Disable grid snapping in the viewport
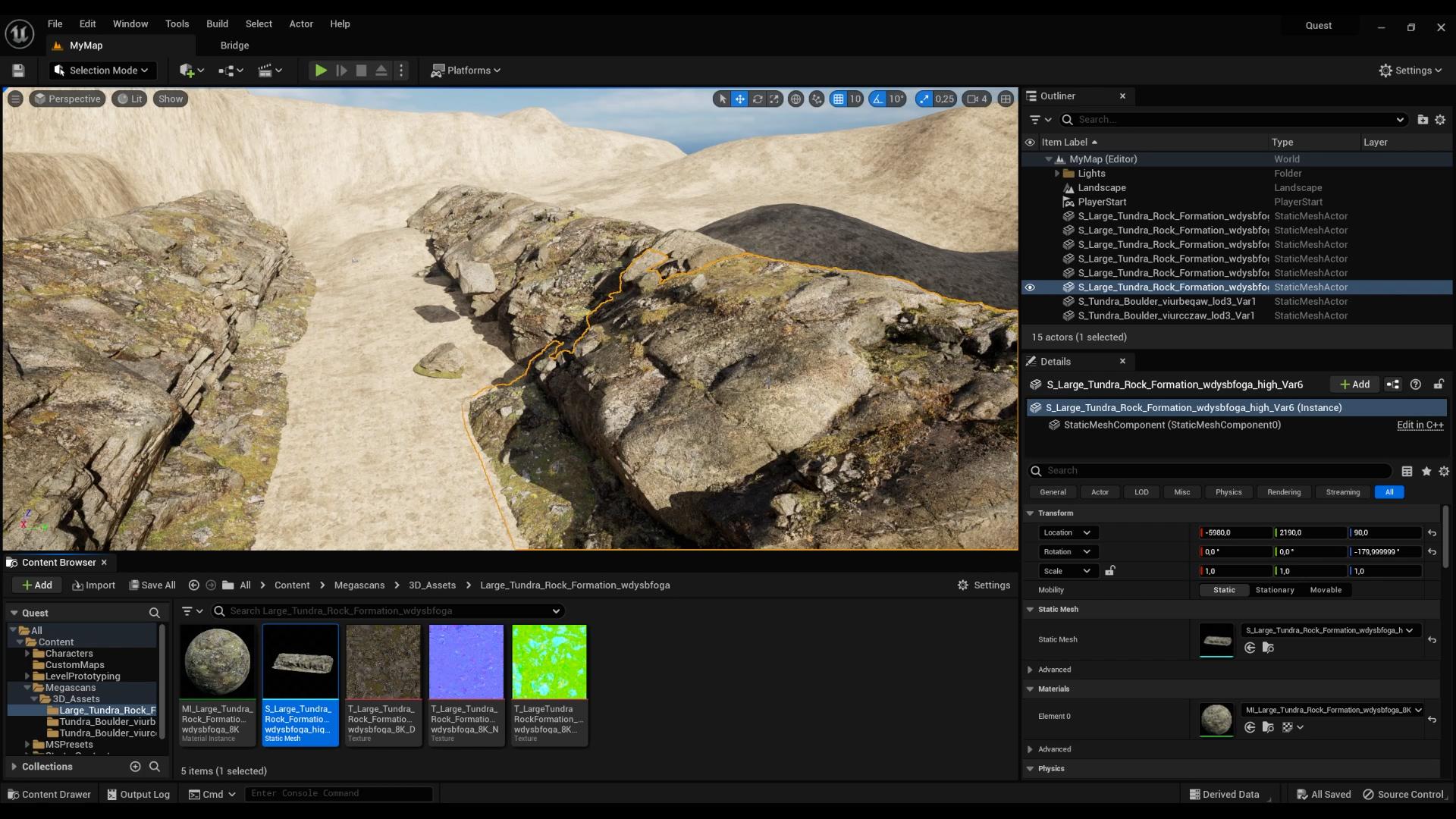 (837, 99)
